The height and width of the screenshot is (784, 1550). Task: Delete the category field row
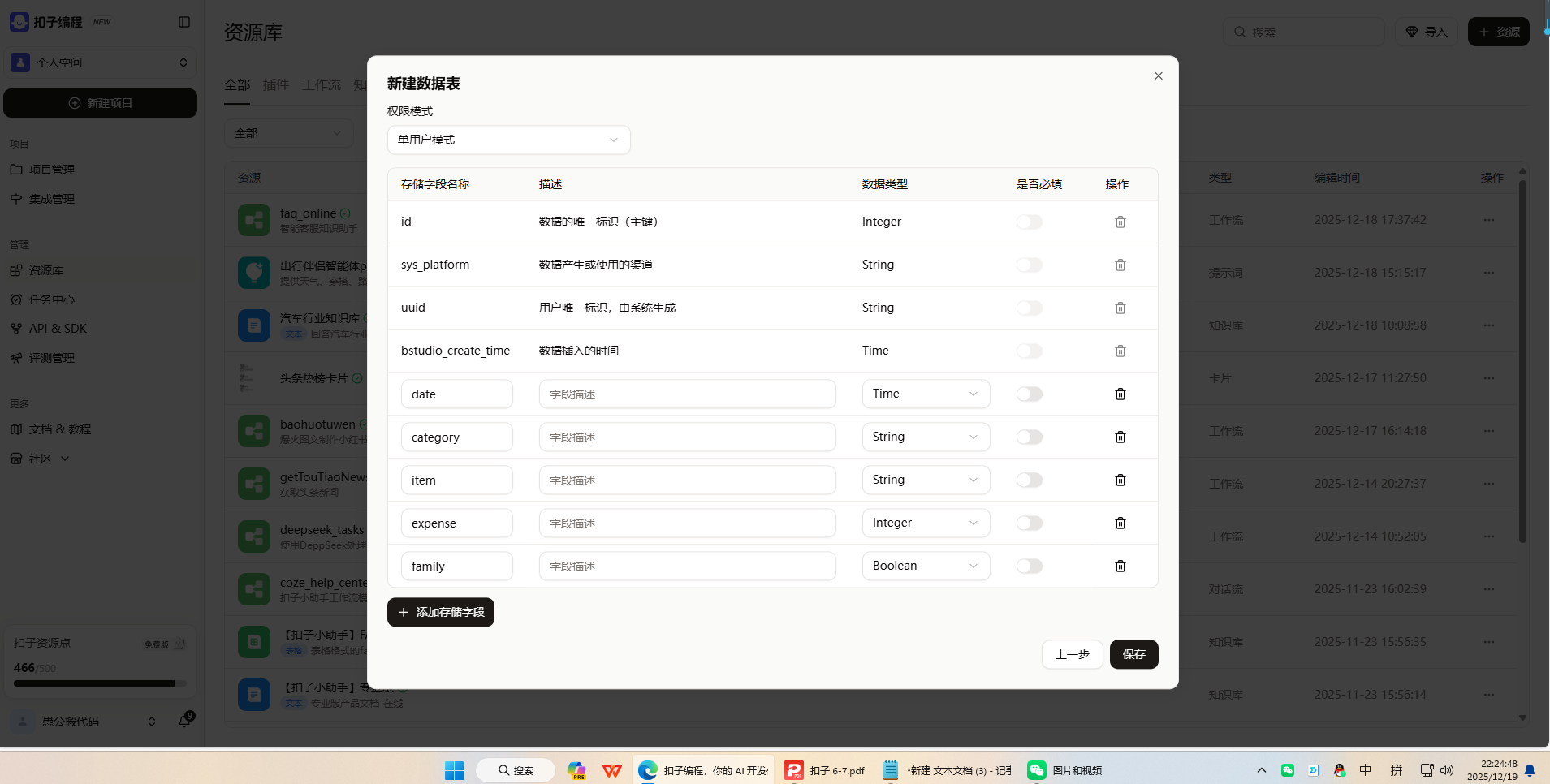[1120, 437]
